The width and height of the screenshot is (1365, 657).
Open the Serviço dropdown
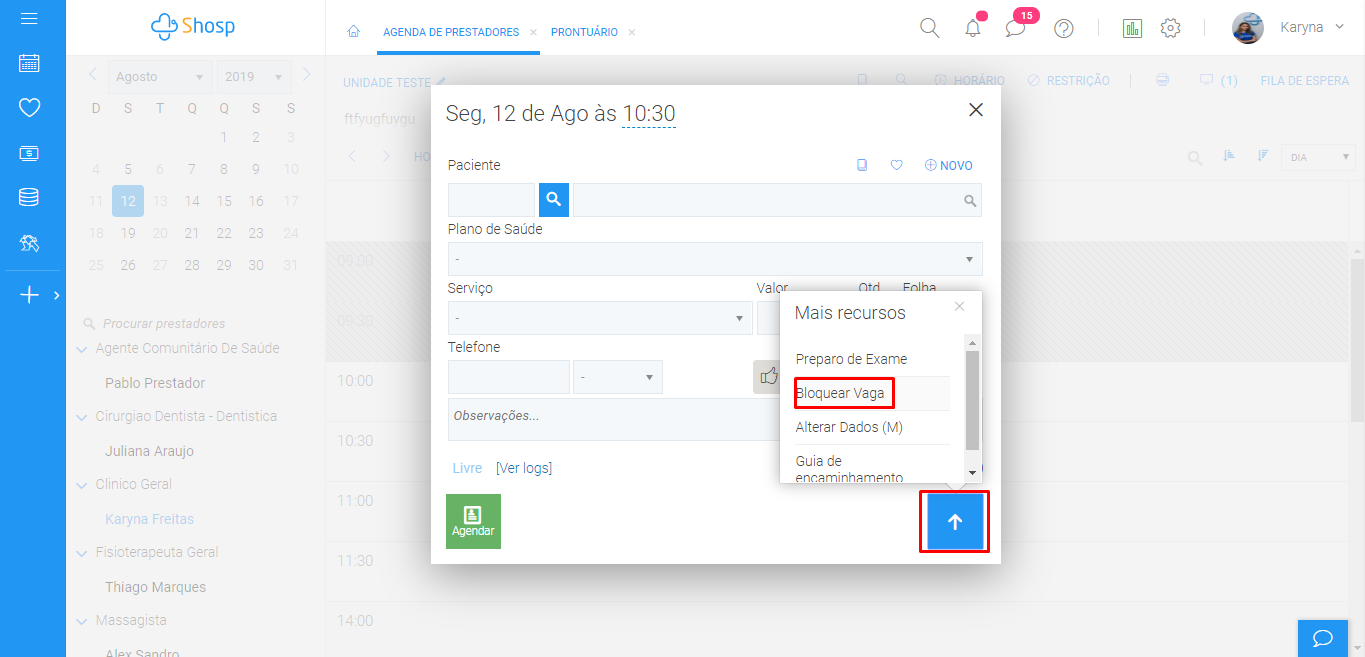(600, 318)
